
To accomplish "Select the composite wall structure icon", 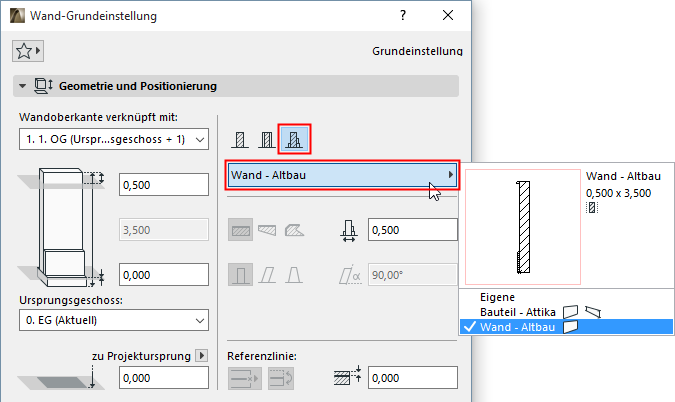I will coord(266,139).
